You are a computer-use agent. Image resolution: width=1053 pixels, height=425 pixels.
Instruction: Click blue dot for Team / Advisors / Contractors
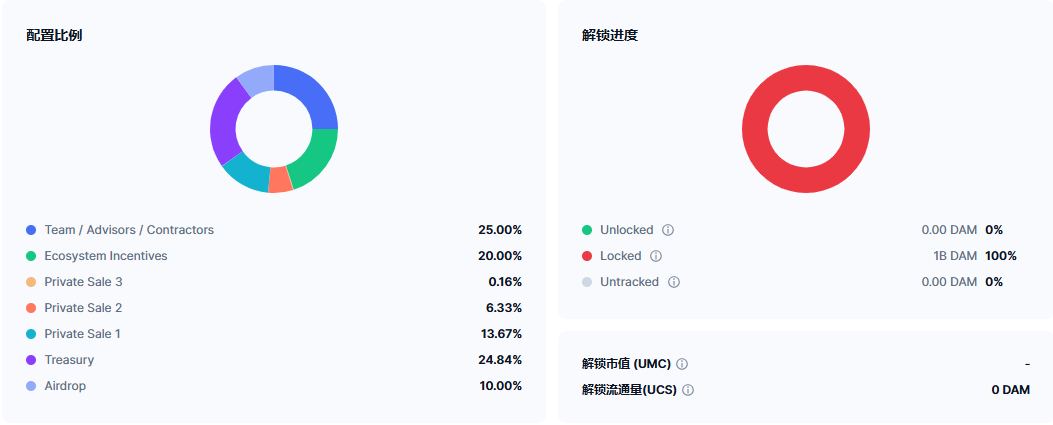click(x=31, y=230)
